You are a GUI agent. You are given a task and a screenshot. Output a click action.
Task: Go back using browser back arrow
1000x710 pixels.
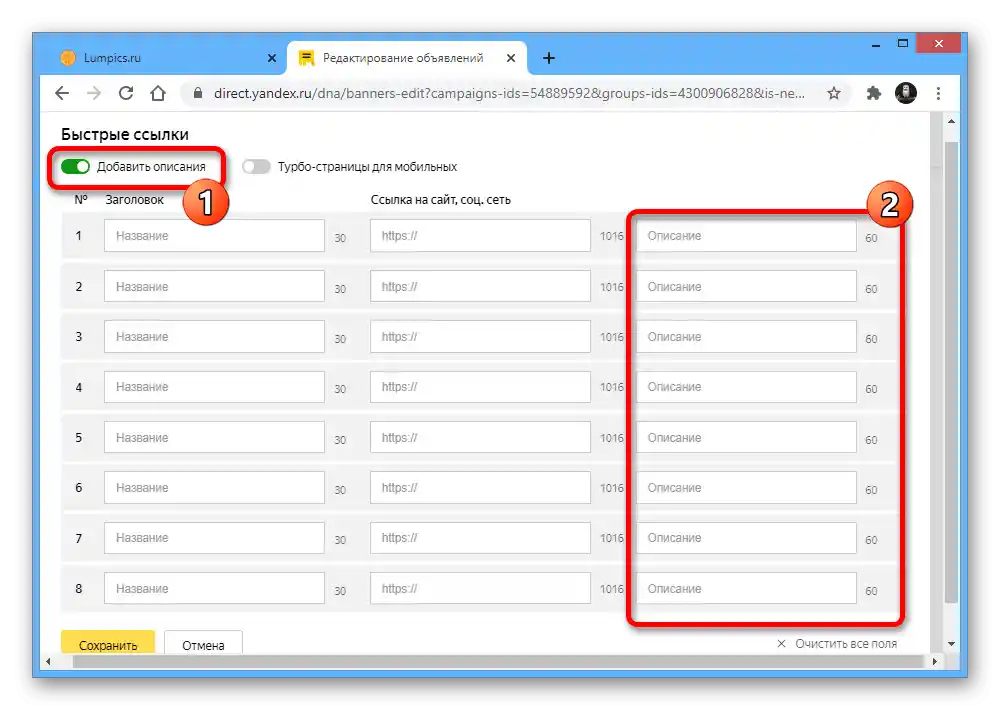62,93
